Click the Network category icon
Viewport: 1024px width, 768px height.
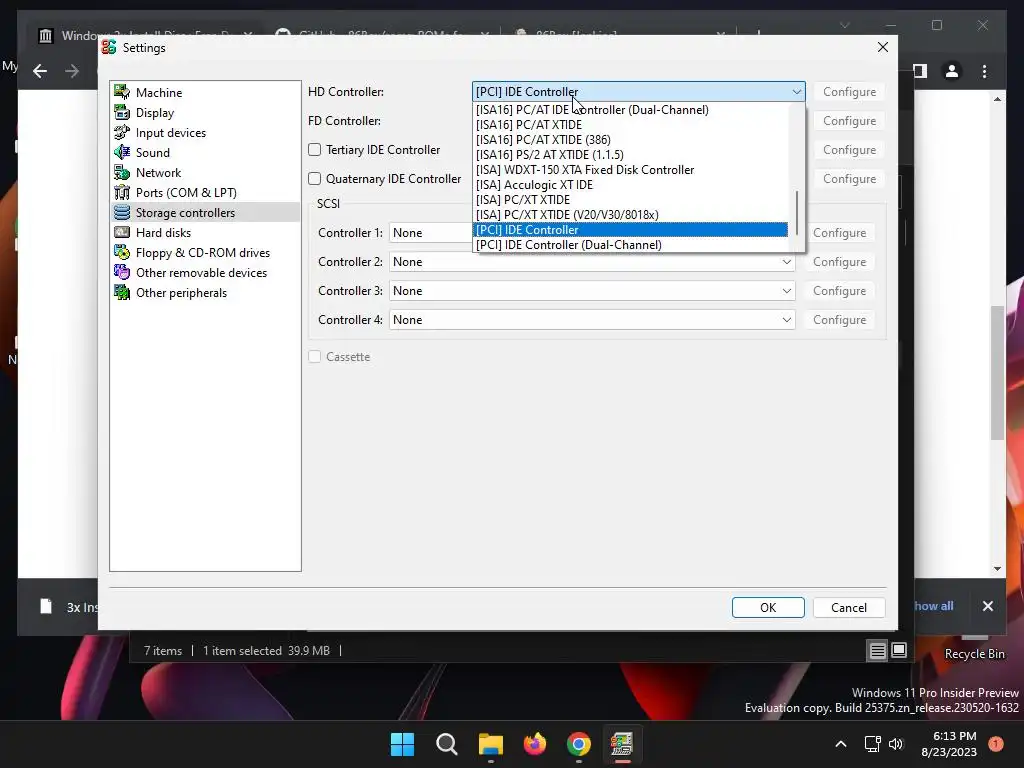point(122,172)
